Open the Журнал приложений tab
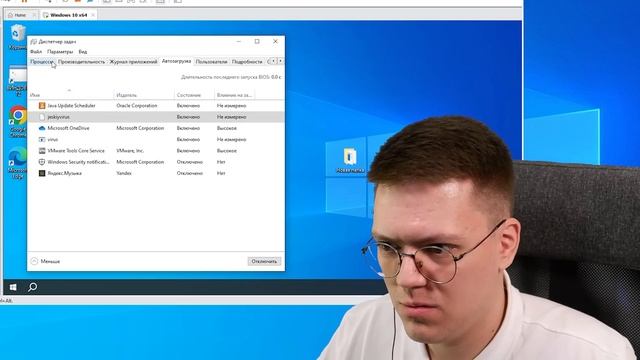 point(133,62)
